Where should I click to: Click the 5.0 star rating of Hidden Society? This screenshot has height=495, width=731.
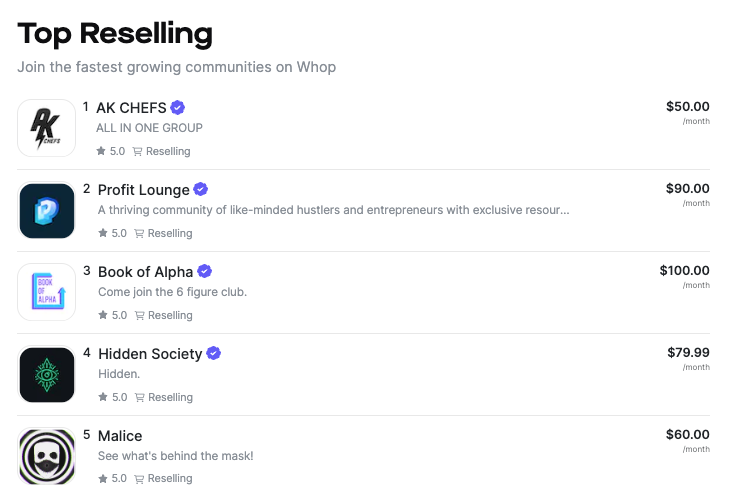coord(113,397)
